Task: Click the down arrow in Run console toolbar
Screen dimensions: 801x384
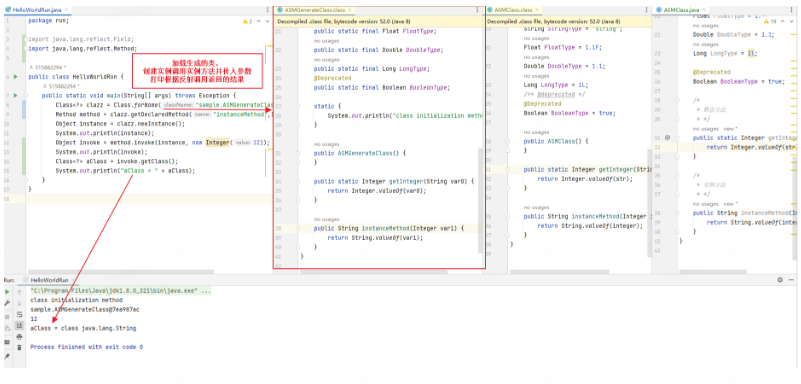Action: (19, 303)
